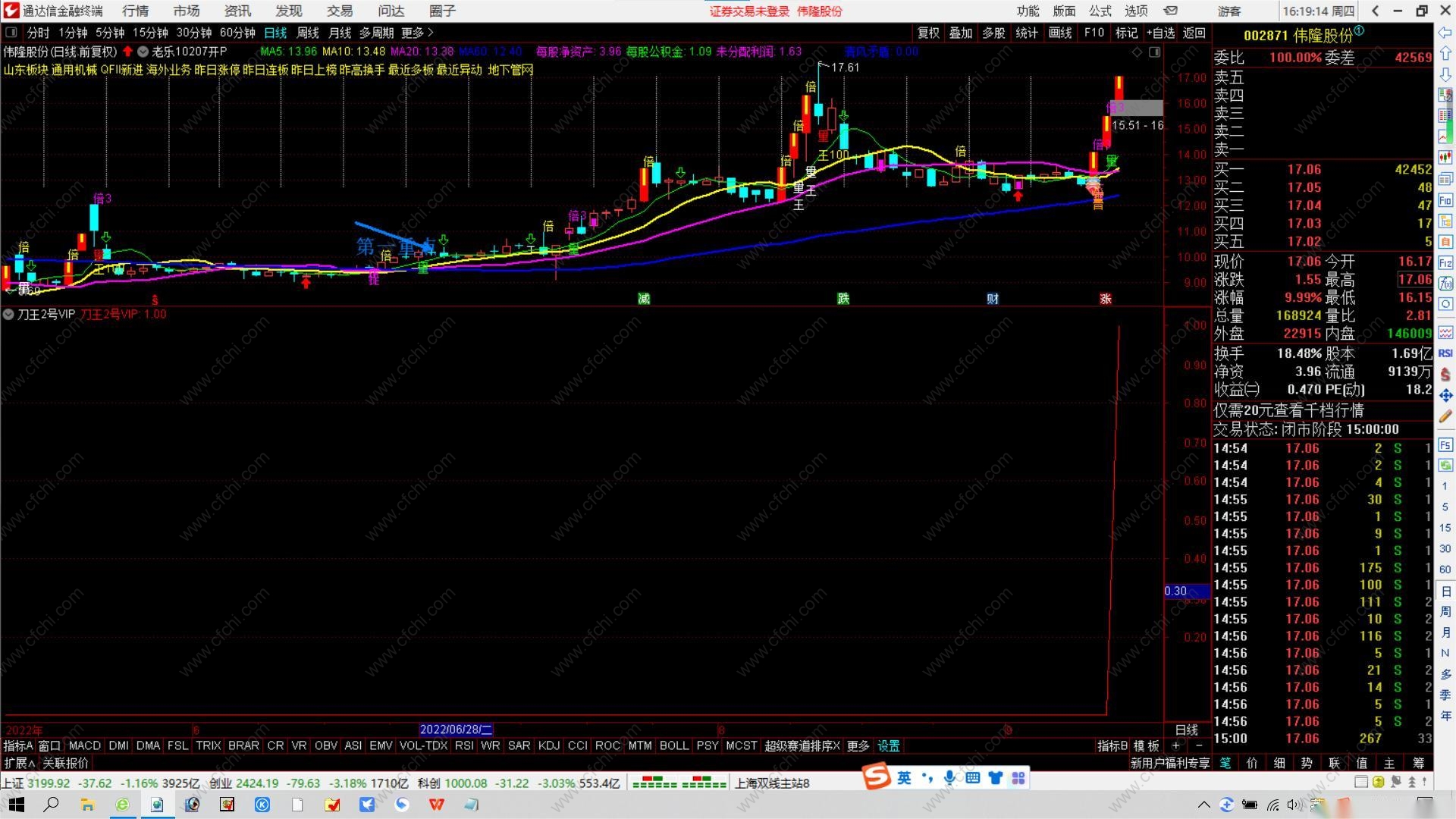Click the 设置 link
The height and width of the screenshot is (819, 1456).
click(888, 745)
